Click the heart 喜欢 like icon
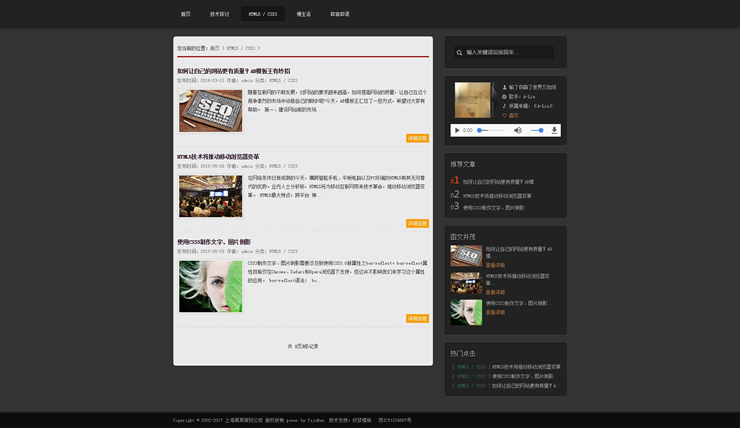 coord(505,115)
